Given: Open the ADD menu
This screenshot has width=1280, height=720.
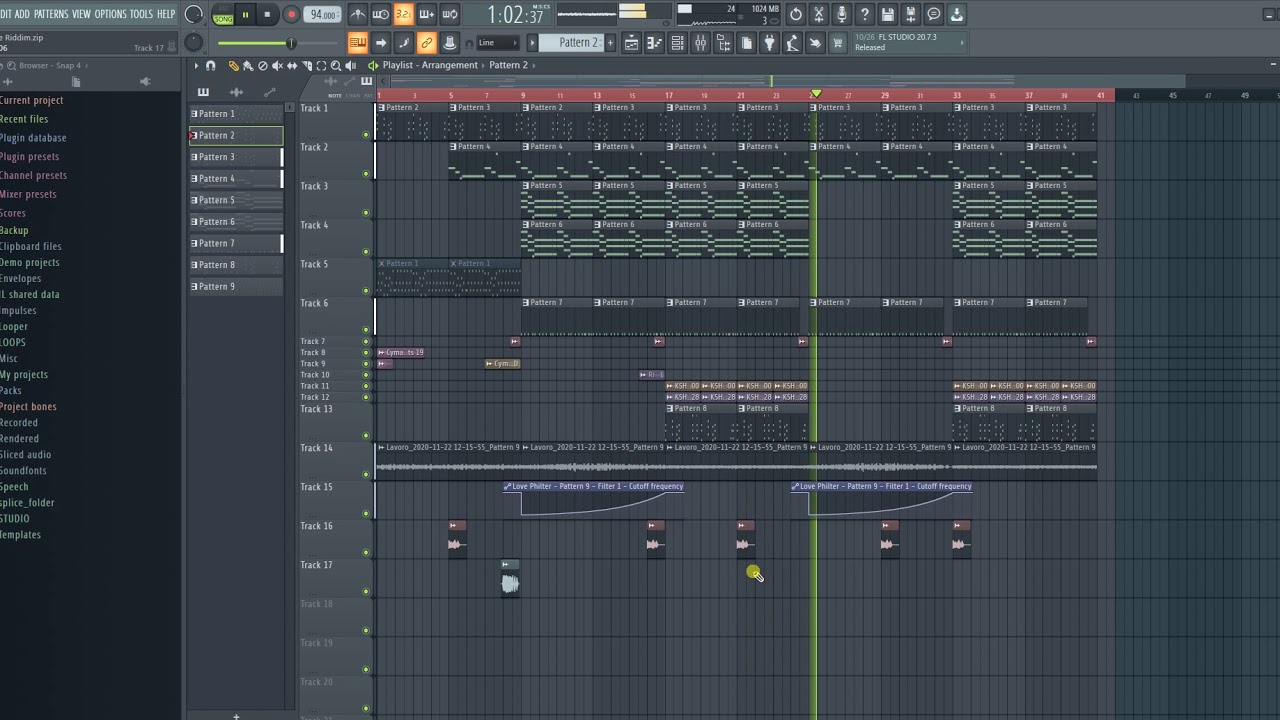Looking at the screenshot, I should click(x=22, y=14).
